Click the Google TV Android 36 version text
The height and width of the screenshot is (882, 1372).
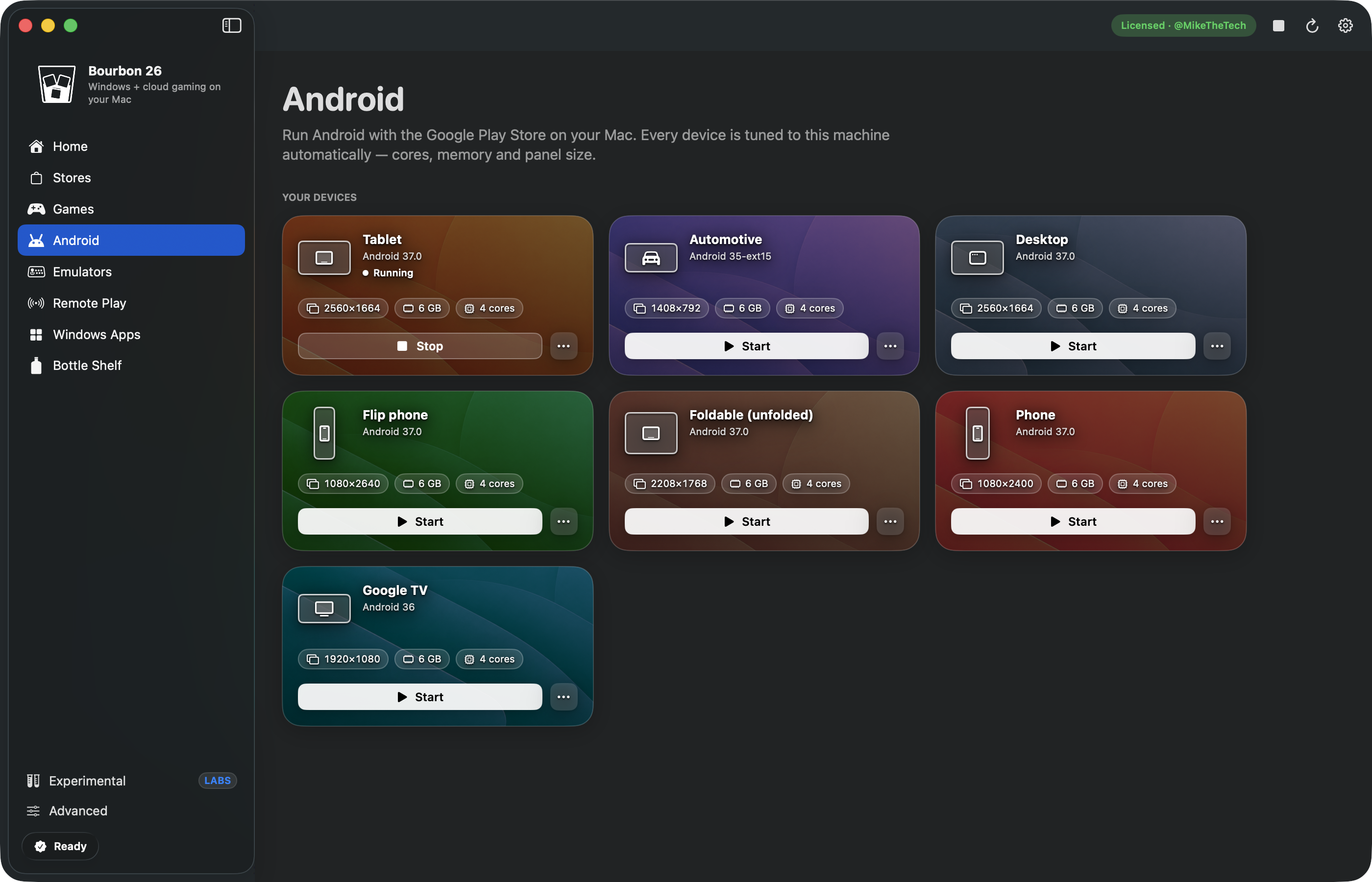pyautogui.click(x=388, y=607)
